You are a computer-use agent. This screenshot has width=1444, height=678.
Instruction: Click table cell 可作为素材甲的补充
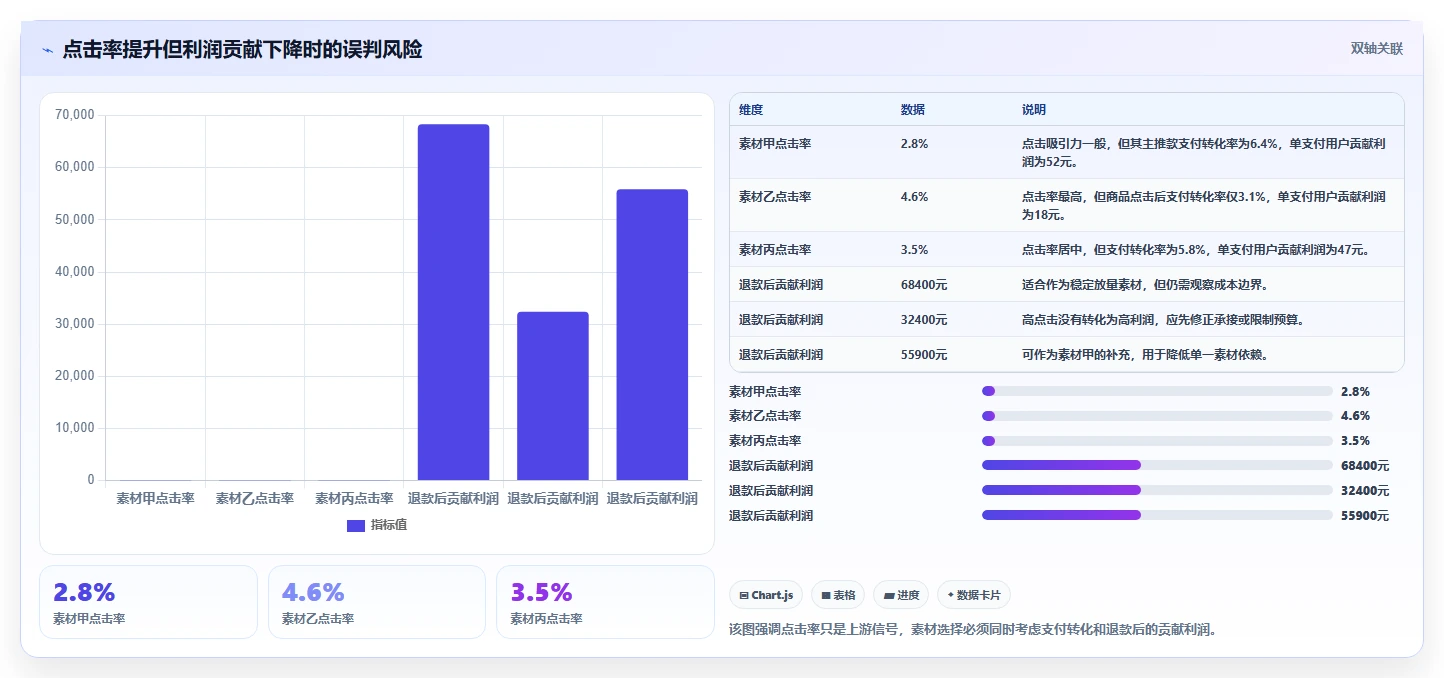point(1208,354)
